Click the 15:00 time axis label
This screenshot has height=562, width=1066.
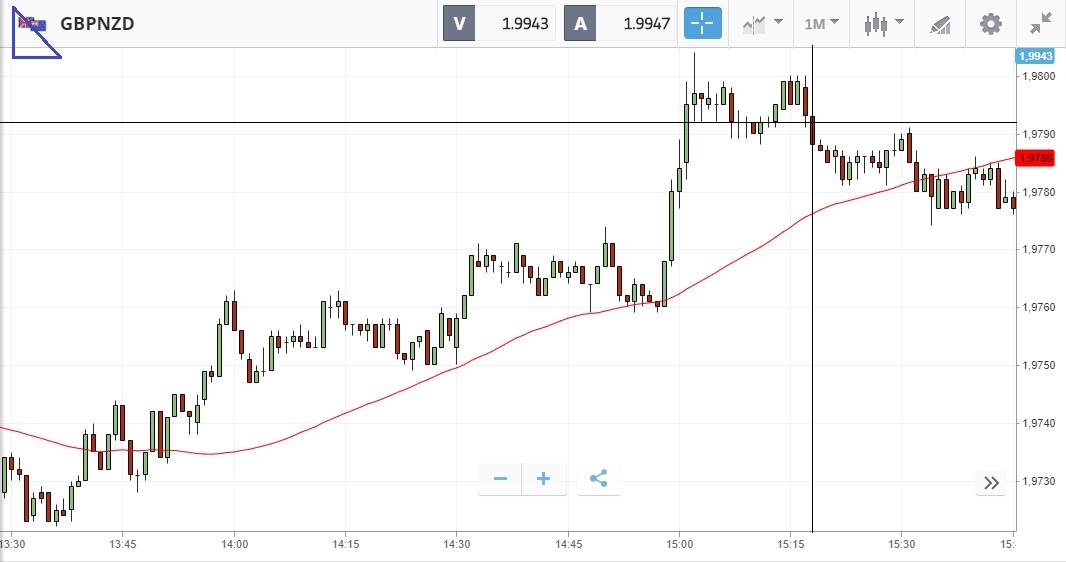pyautogui.click(x=679, y=544)
